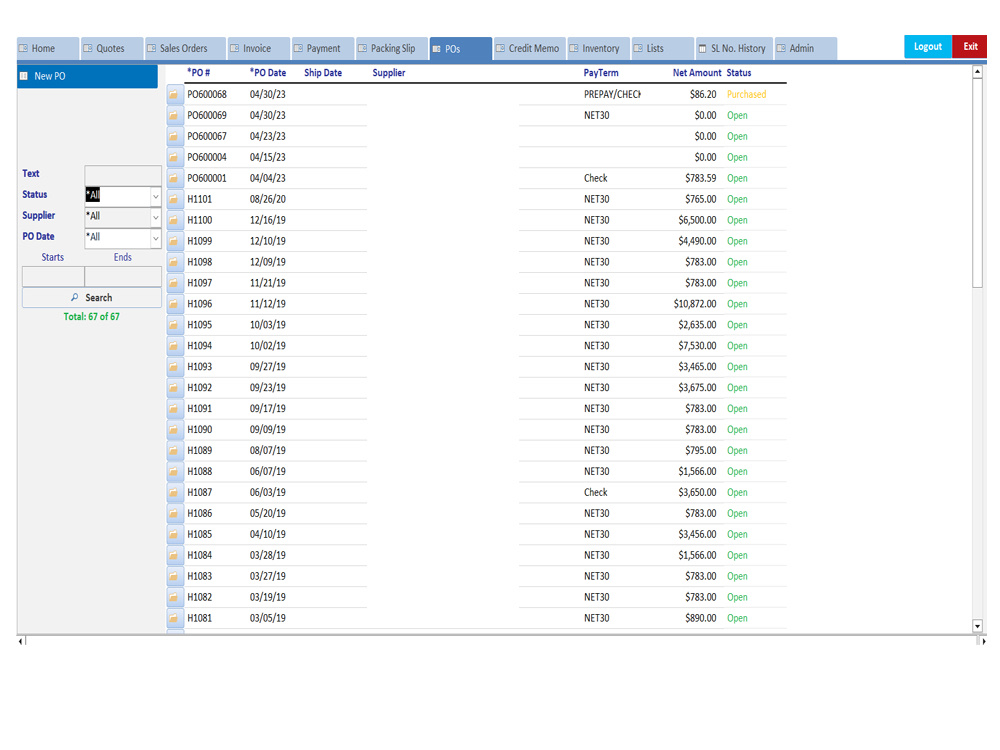Open folder icon for PO600004
Viewport: 1000px width, 750px height.
click(x=174, y=158)
